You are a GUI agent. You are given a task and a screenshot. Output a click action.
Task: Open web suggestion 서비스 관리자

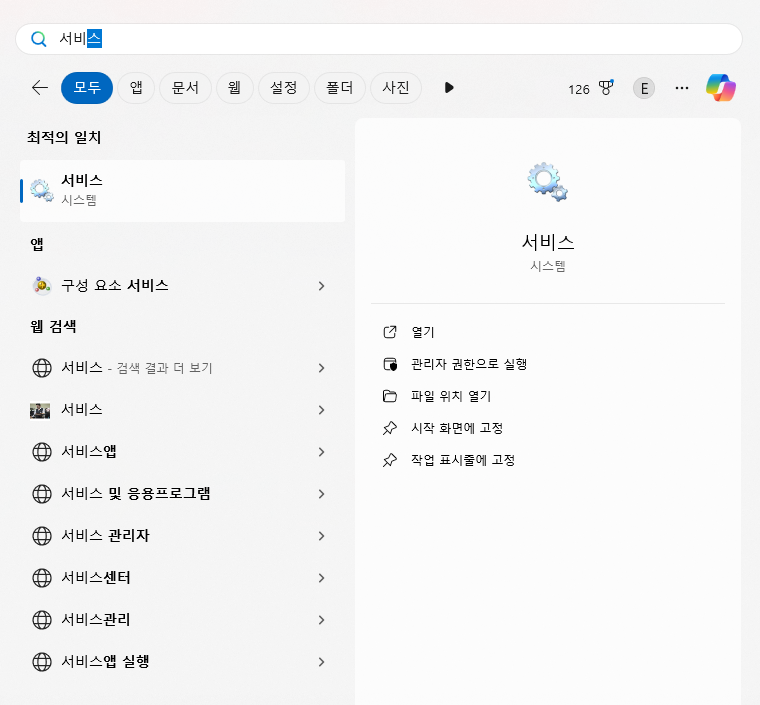click(x=182, y=536)
